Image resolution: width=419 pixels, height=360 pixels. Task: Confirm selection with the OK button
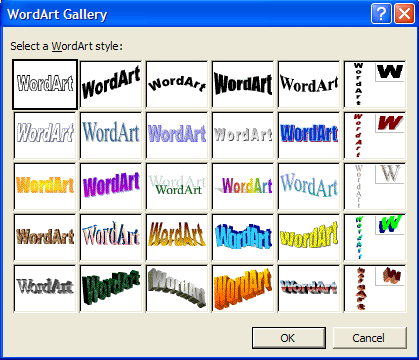[289, 338]
